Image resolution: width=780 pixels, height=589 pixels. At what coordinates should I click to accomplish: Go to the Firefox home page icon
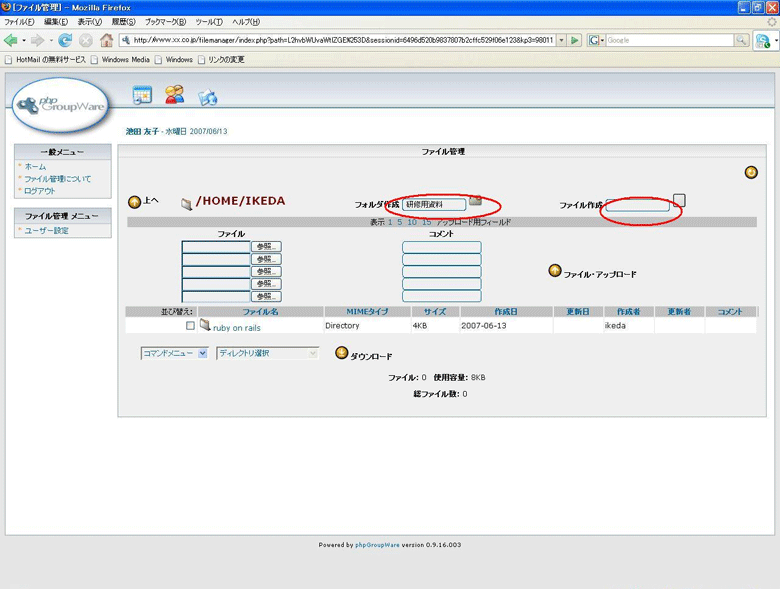coord(106,40)
